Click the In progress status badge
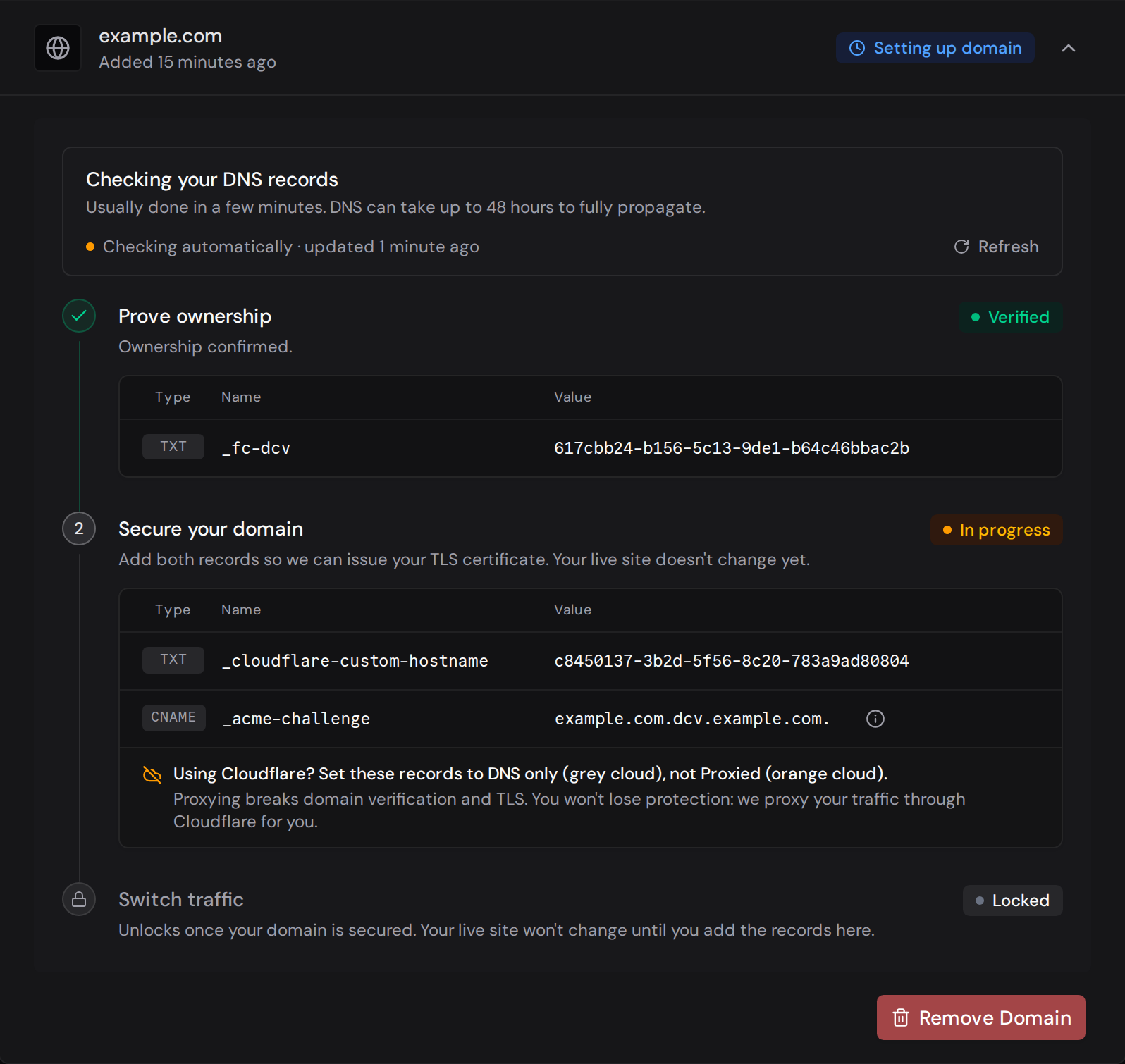 [x=996, y=530]
